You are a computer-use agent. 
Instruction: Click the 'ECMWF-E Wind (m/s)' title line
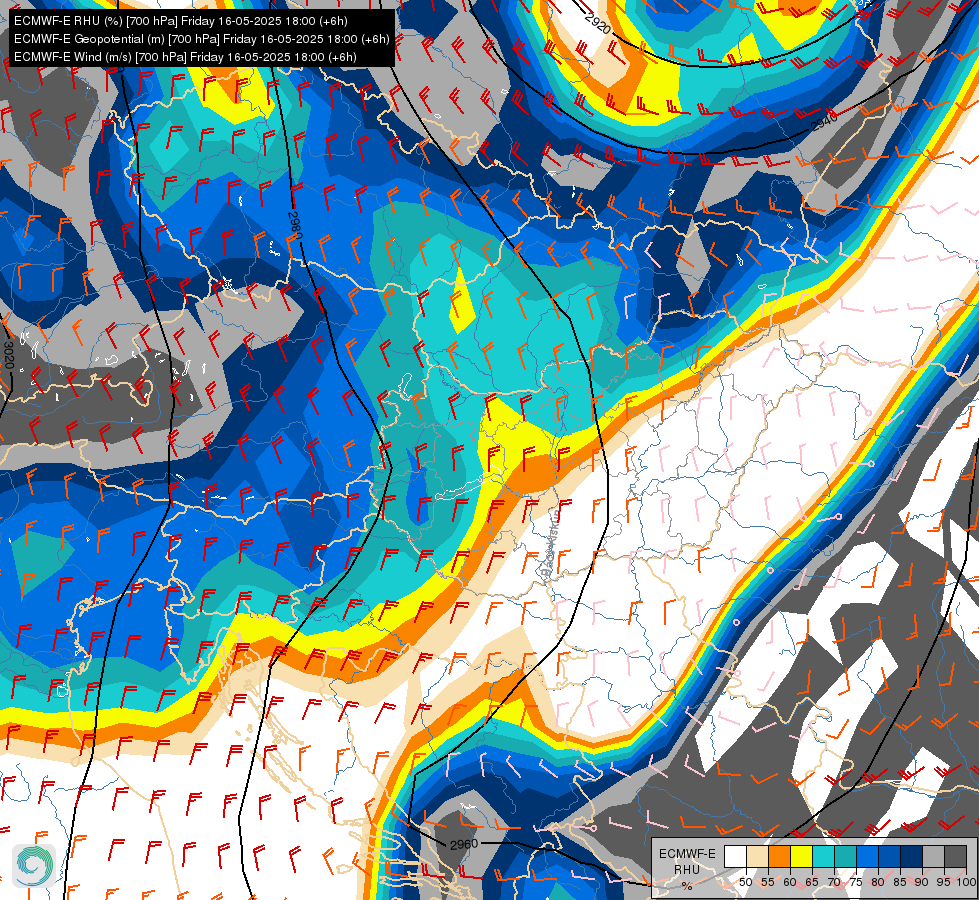tap(185, 57)
